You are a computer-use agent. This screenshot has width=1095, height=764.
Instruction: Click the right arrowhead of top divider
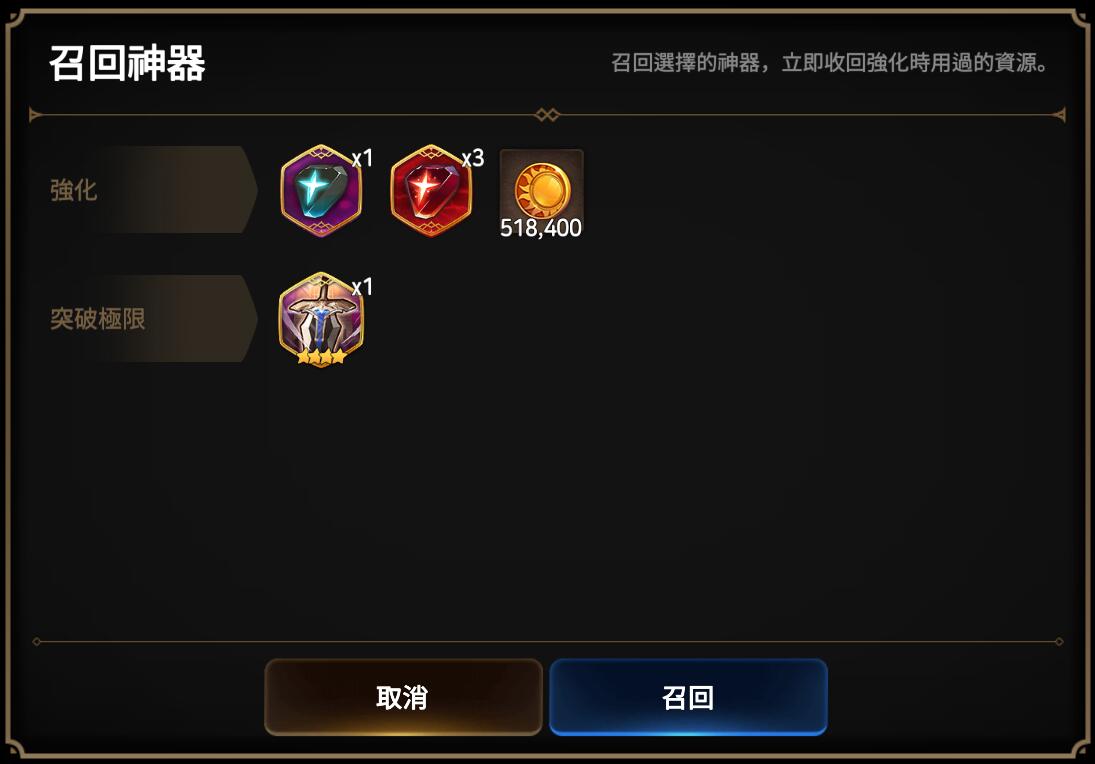[x=1059, y=115]
